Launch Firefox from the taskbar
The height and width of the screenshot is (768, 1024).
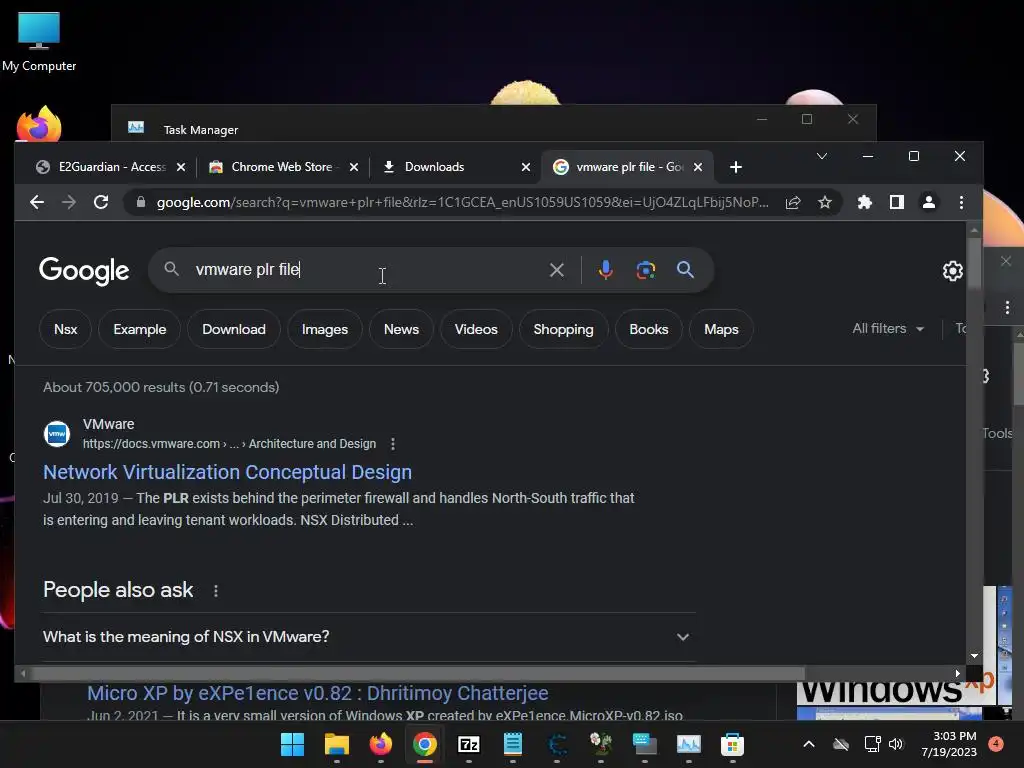point(381,744)
